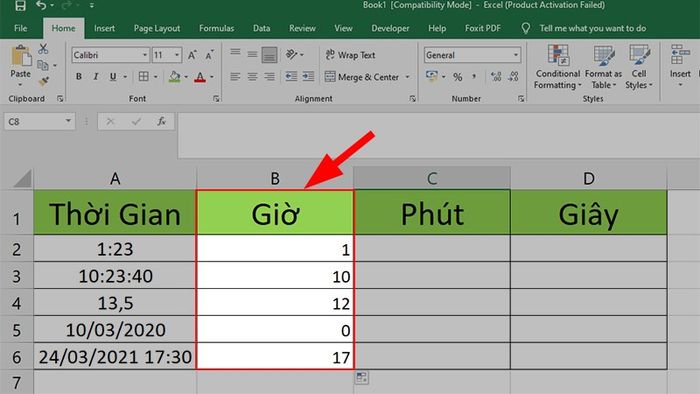Click the Borders icon
The width and height of the screenshot is (700, 394).
point(143,77)
